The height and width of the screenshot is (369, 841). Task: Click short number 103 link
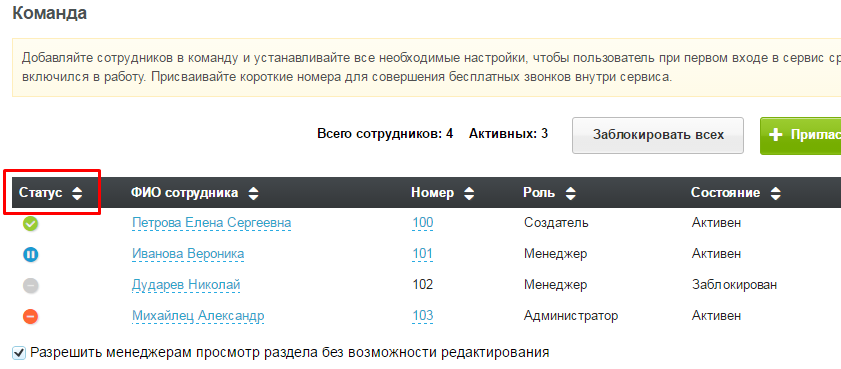(423, 316)
